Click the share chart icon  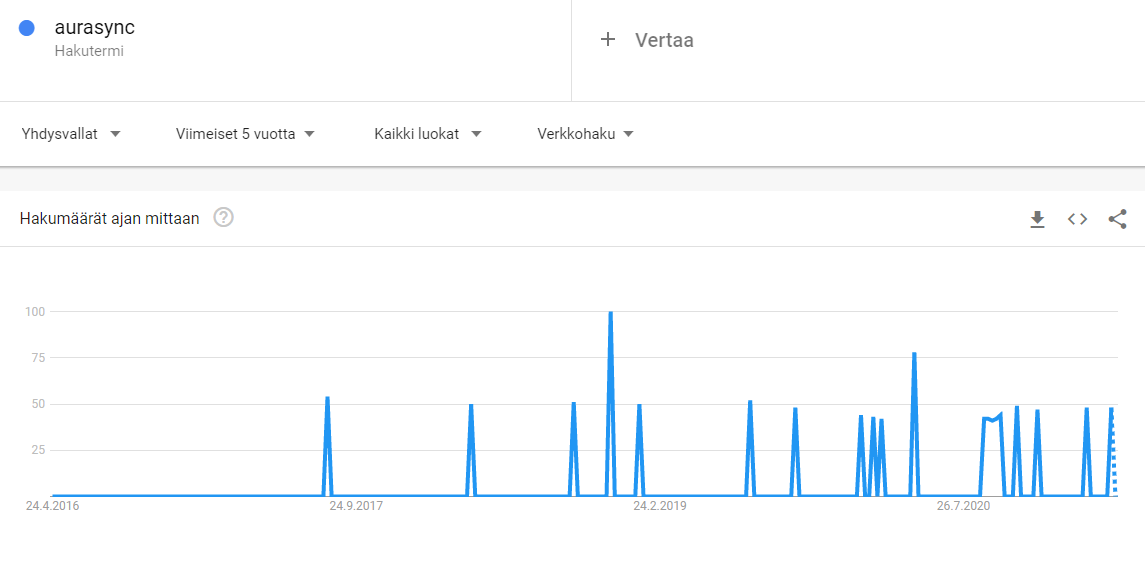[1117, 219]
